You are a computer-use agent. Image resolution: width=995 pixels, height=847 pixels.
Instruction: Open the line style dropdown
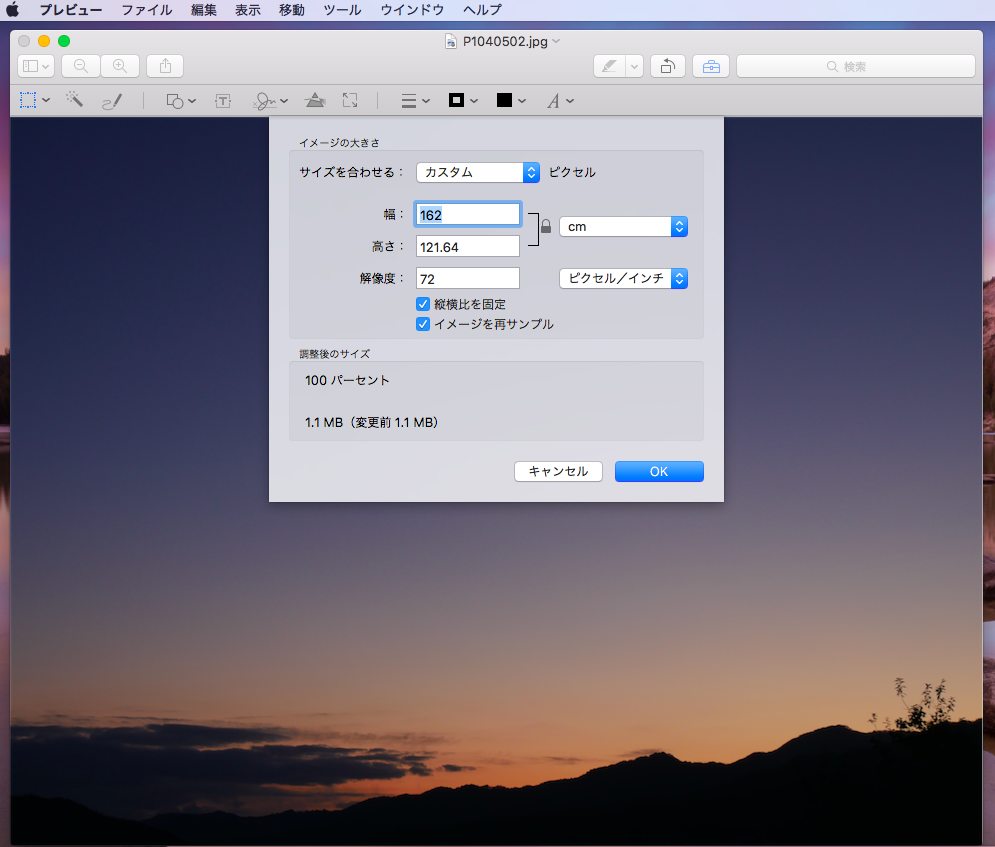pyautogui.click(x=416, y=101)
